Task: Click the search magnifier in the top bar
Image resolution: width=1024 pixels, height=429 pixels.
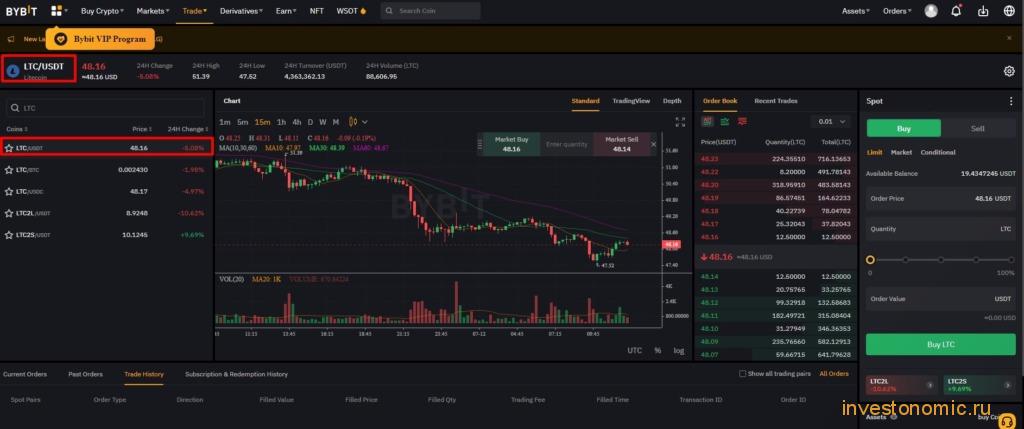Action: pyautogui.click(x=389, y=11)
